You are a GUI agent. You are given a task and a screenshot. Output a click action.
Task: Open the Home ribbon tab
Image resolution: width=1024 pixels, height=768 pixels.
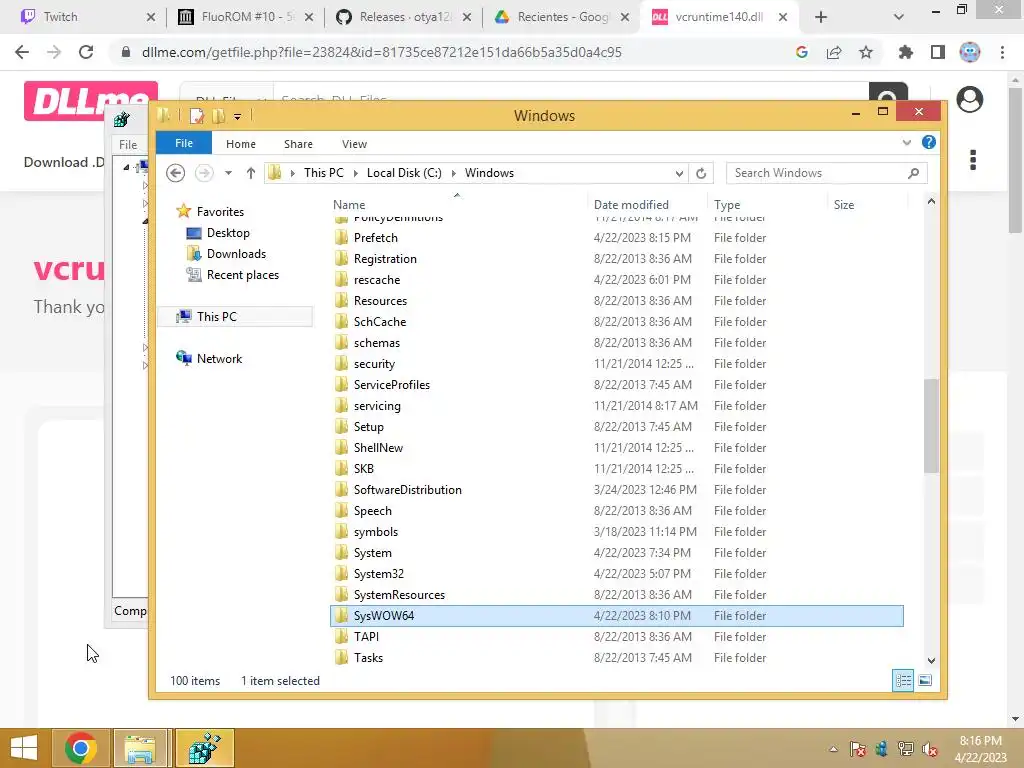[240, 144]
